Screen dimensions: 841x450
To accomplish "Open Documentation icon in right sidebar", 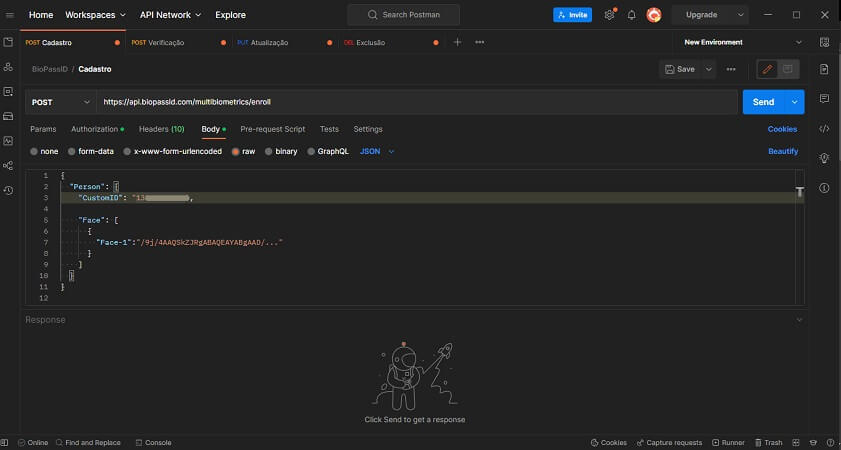I will coord(824,70).
